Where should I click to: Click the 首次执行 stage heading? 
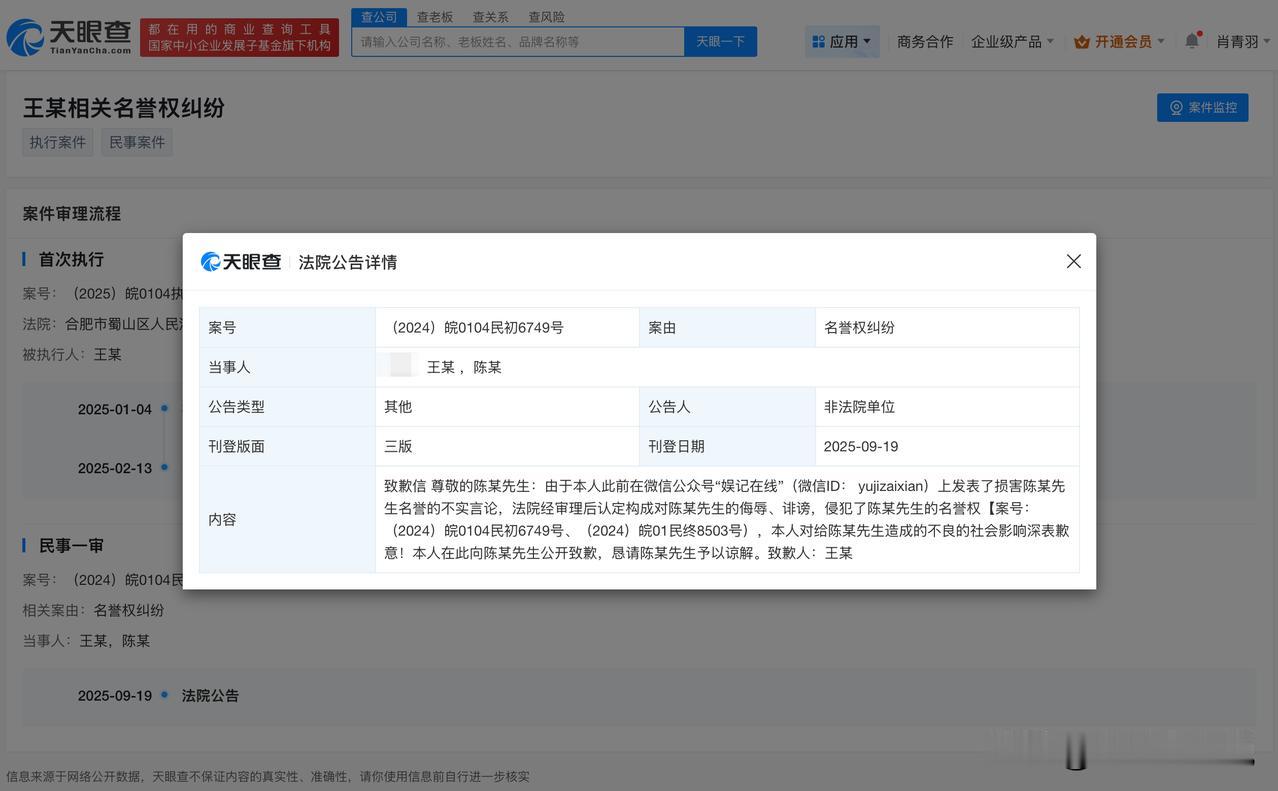pyautogui.click(x=71, y=259)
